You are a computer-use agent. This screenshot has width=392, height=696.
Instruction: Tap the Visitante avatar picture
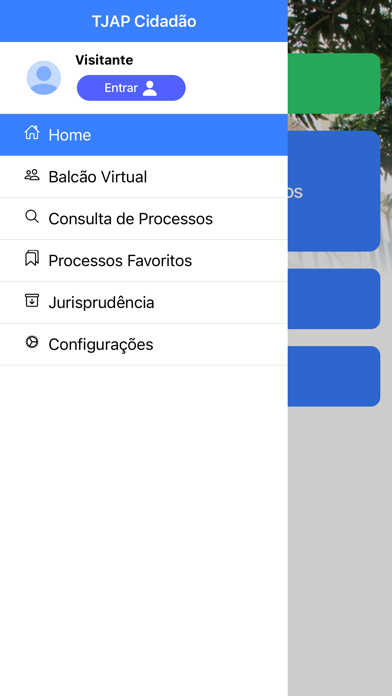[x=44, y=78]
